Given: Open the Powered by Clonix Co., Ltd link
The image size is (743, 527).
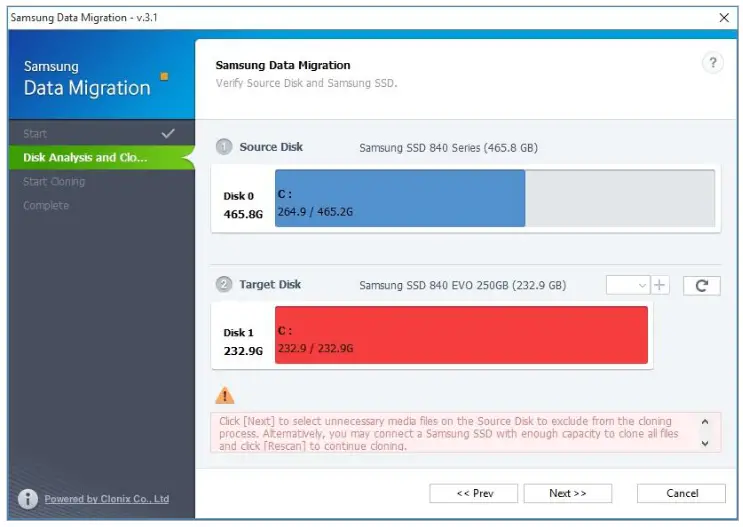Looking at the screenshot, I should pyautogui.click(x=107, y=499).
